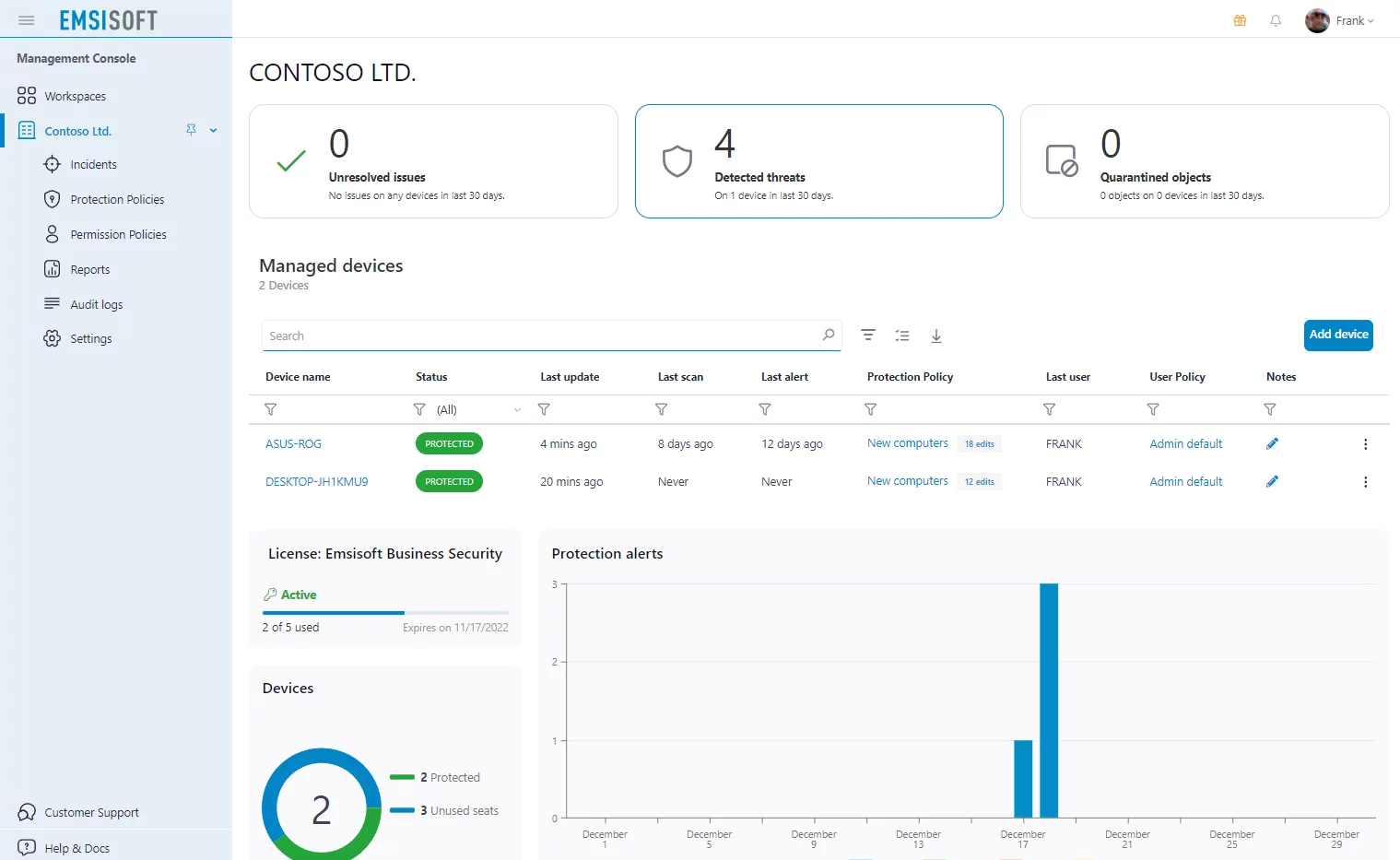Open the Audit logs
1400x860 pixels.
96,304
